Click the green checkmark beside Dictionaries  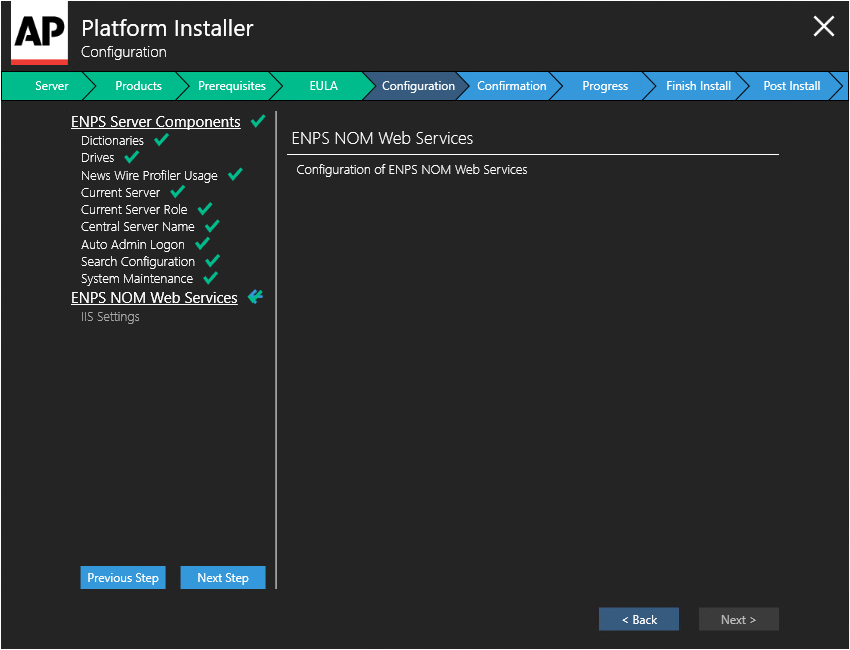pos(162,140)
